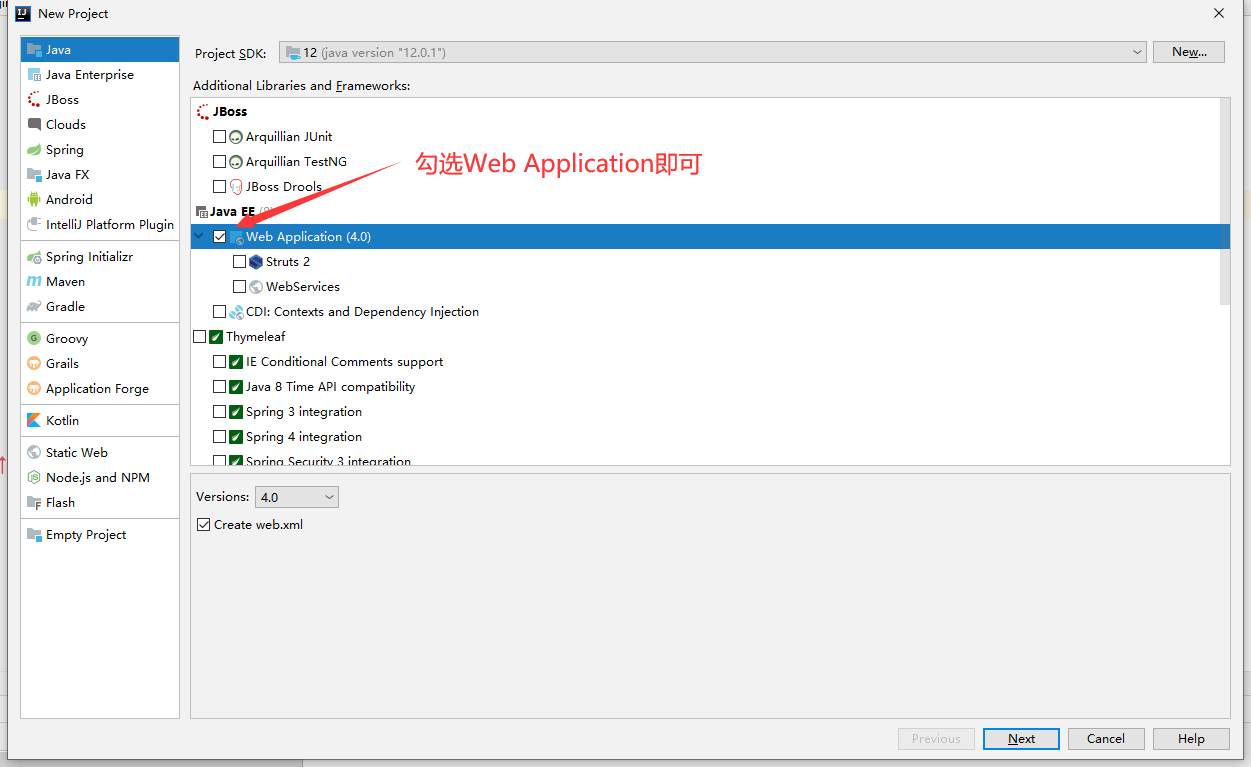The image size is (1251, 767).
Task: Toggle the Create web.xml checkbox
Action: pyautogui.click(x=204, y=525)
